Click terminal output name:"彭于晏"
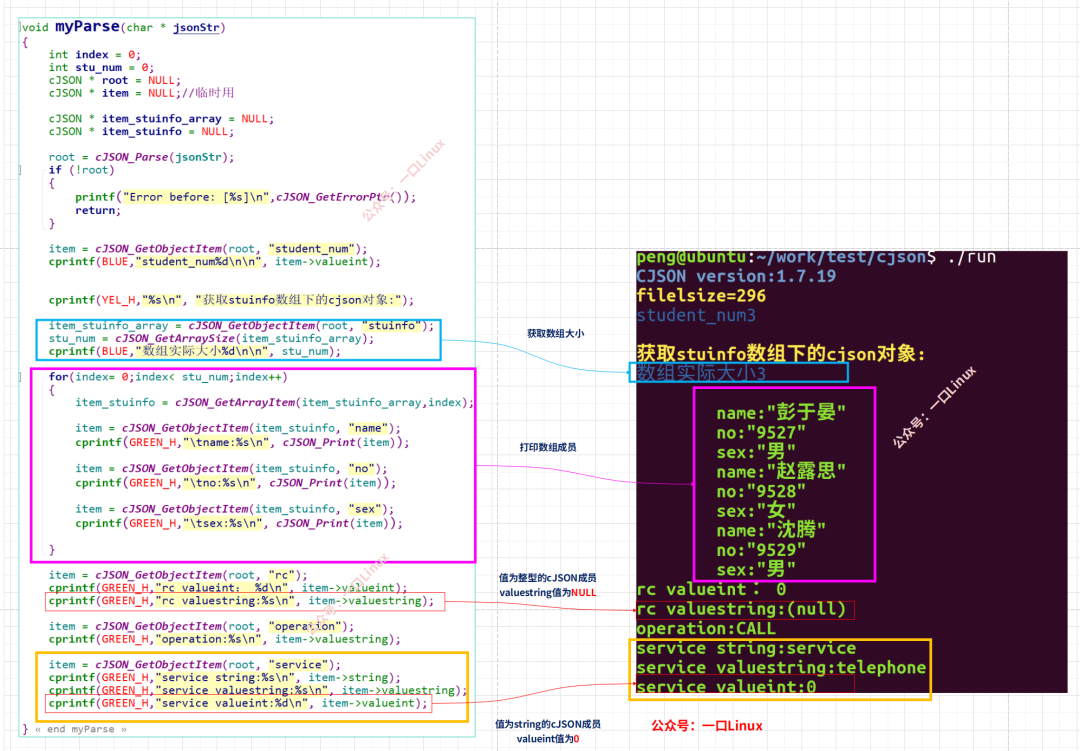The height and width of the screenshot is (751, 1080). [x=781, y=413]
